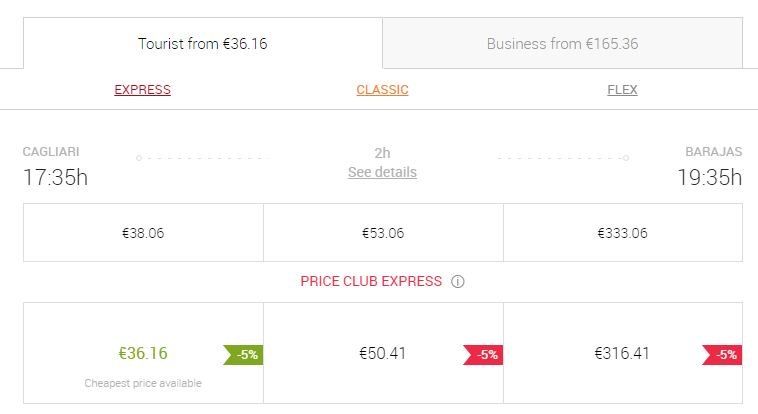Click the -5% badge beside €50.41
758x414 pixels.
482,354
